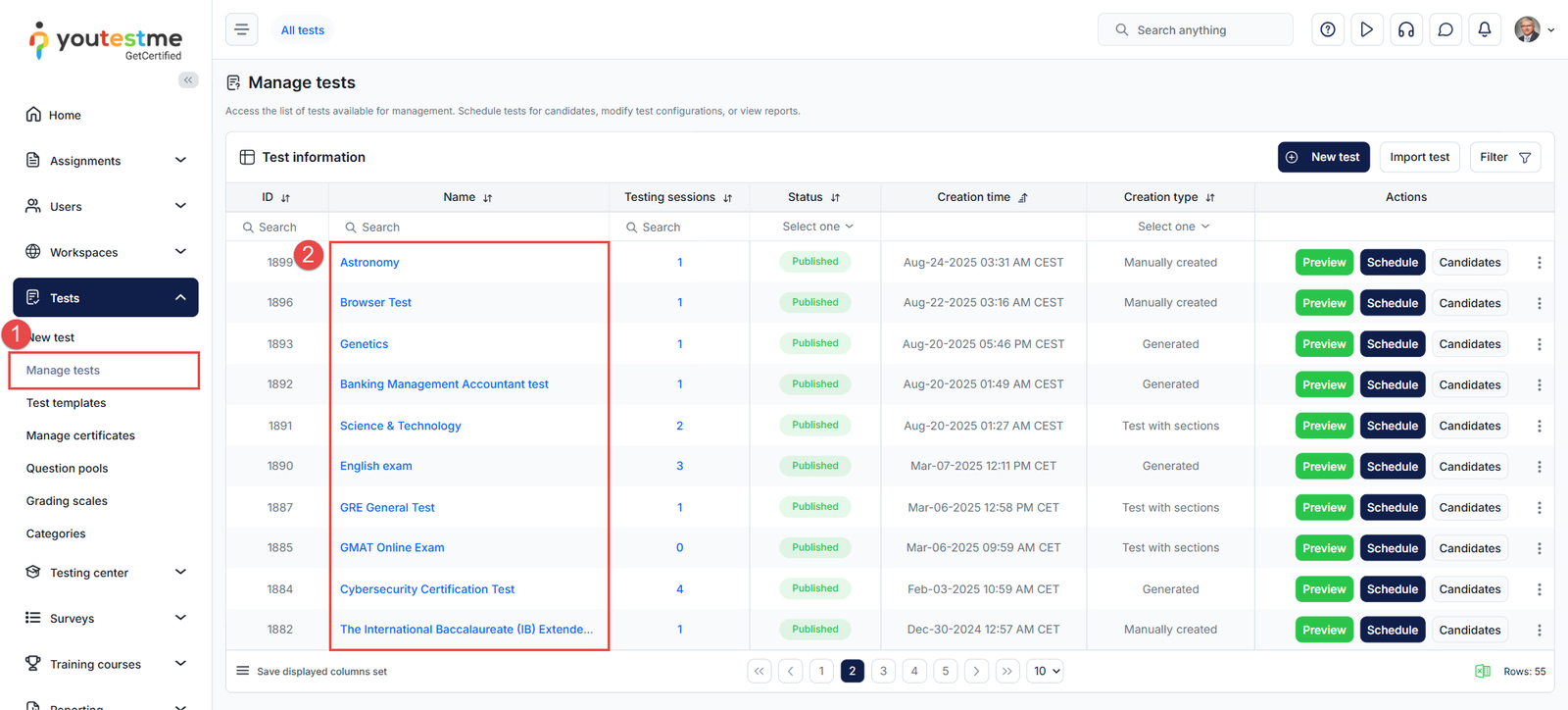This screenshot has width=1568, height=710.
Task: Sort table by ID column
Action: pyautogui.click(x=285, y=198)
